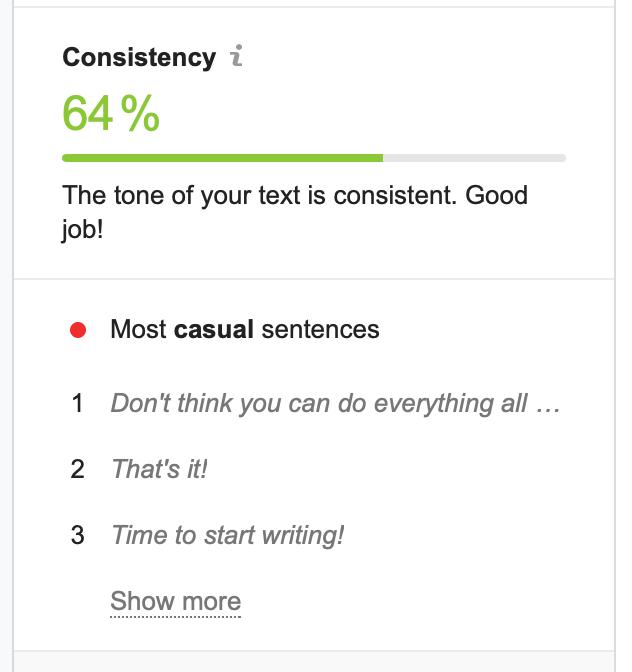Click the "Most casual sentences" label
Image resolution: width=632 pixels, height=672 pixels.
tap(244, 329)
